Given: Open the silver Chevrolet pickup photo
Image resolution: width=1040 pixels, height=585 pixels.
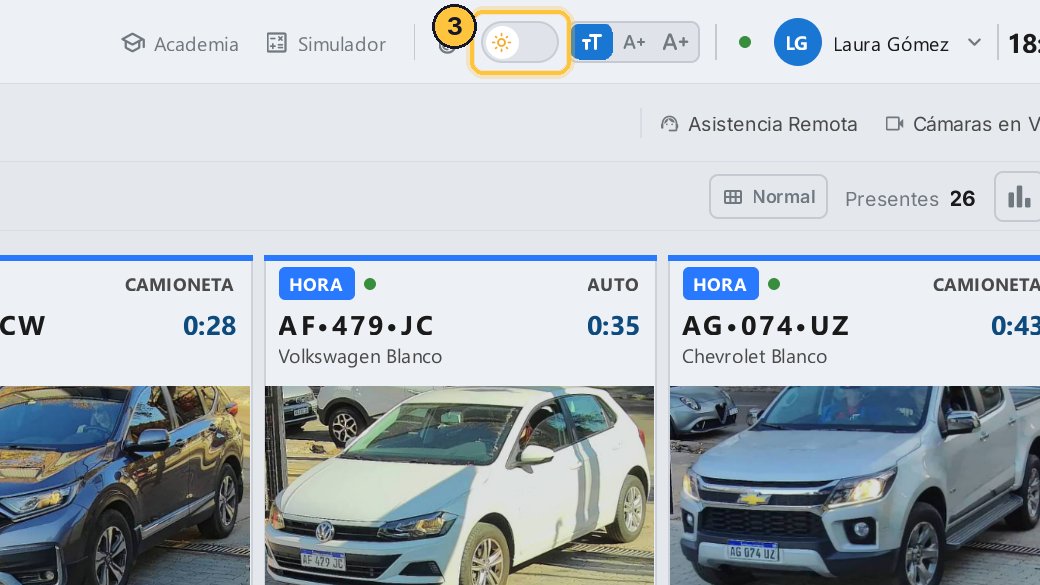Looking at the screenshot, I should (854, 486).
